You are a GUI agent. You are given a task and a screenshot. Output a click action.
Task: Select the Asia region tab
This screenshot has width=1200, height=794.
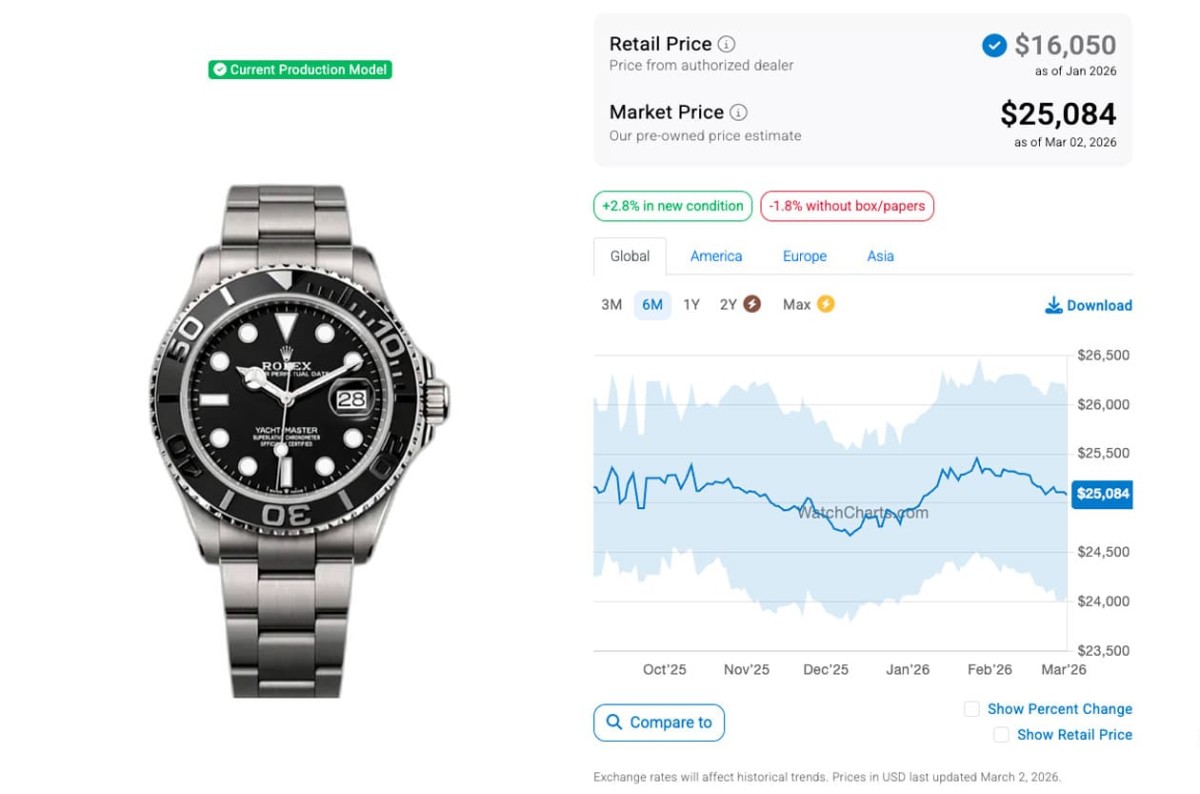(x=880, y=256)
